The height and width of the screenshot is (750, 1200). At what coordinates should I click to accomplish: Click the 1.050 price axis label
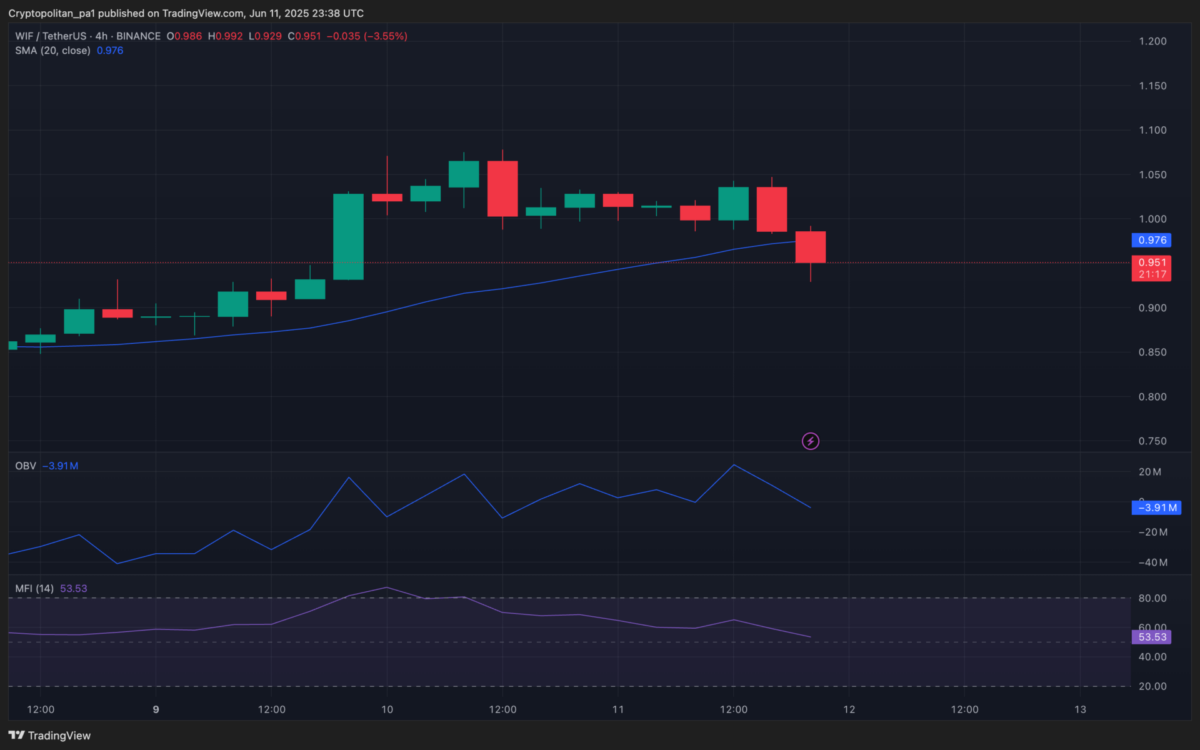pos(1153,175)
